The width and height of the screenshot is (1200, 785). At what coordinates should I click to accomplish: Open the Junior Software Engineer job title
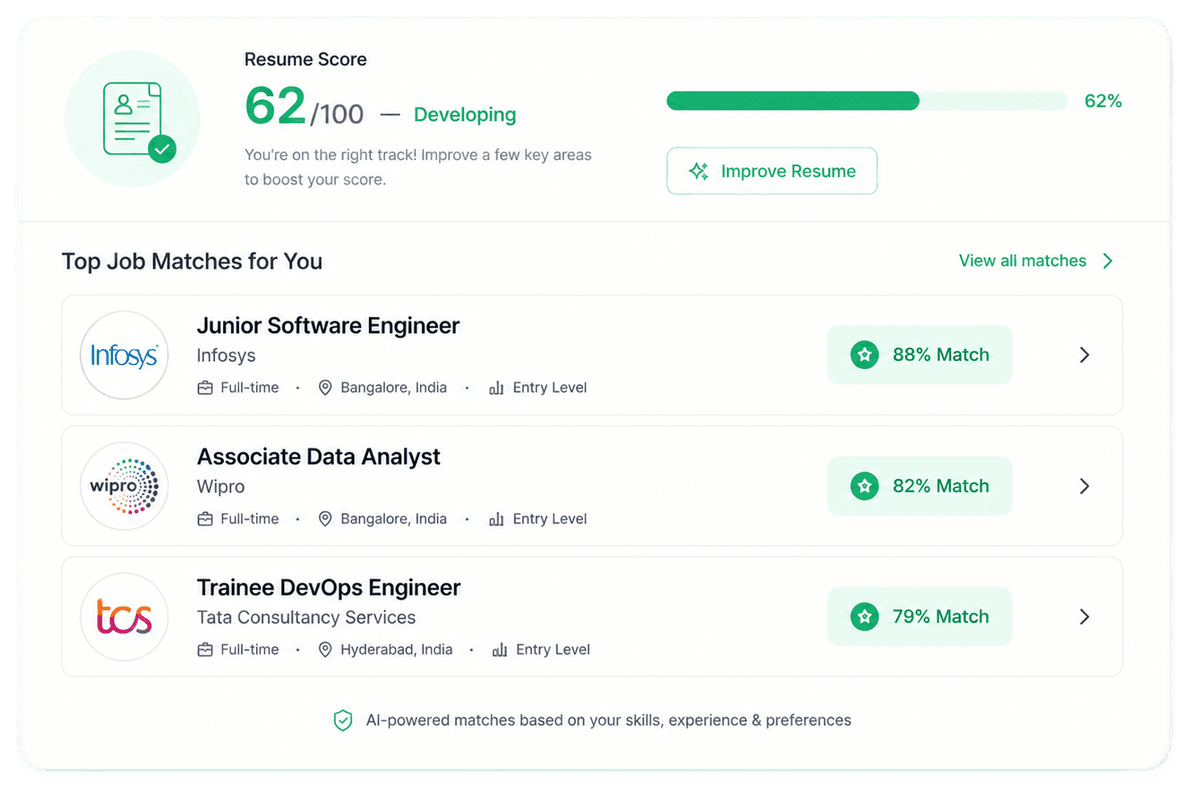click(328, 326)
